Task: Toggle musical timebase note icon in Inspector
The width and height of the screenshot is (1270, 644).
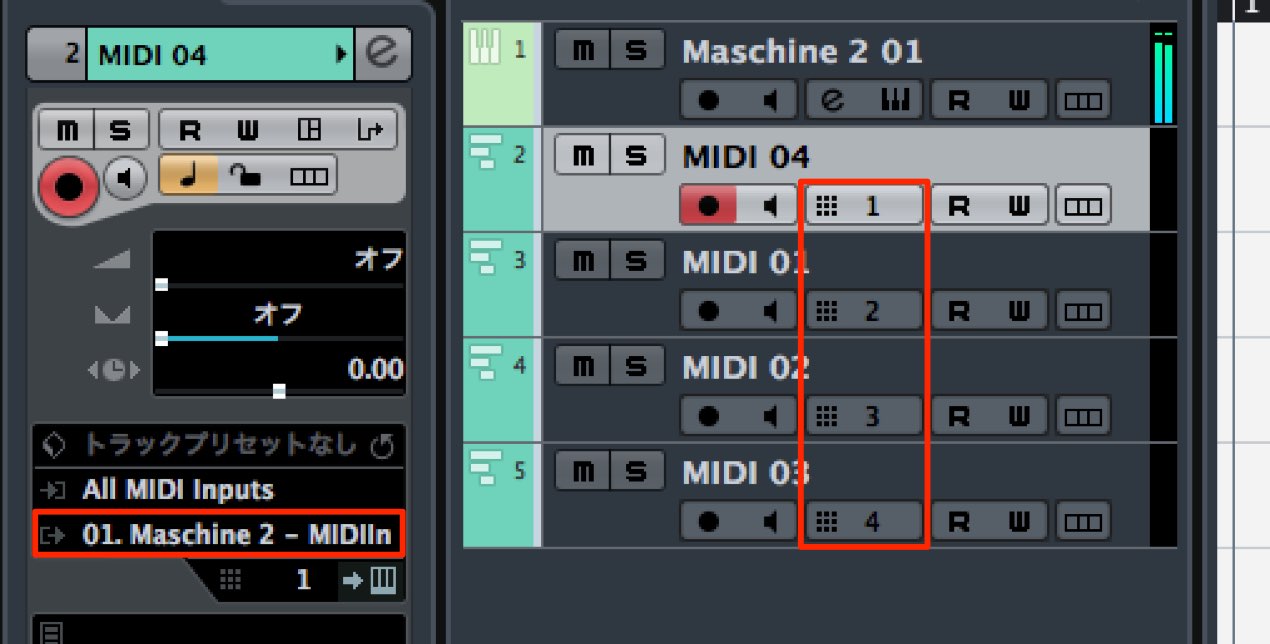Action: pos(189,176)
